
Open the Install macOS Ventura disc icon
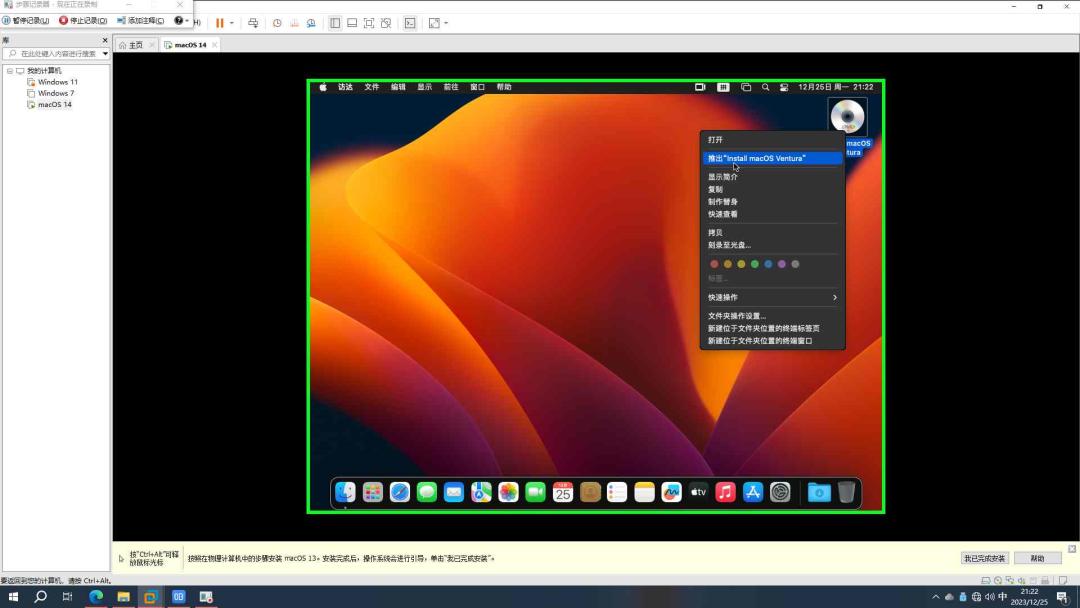848,117
